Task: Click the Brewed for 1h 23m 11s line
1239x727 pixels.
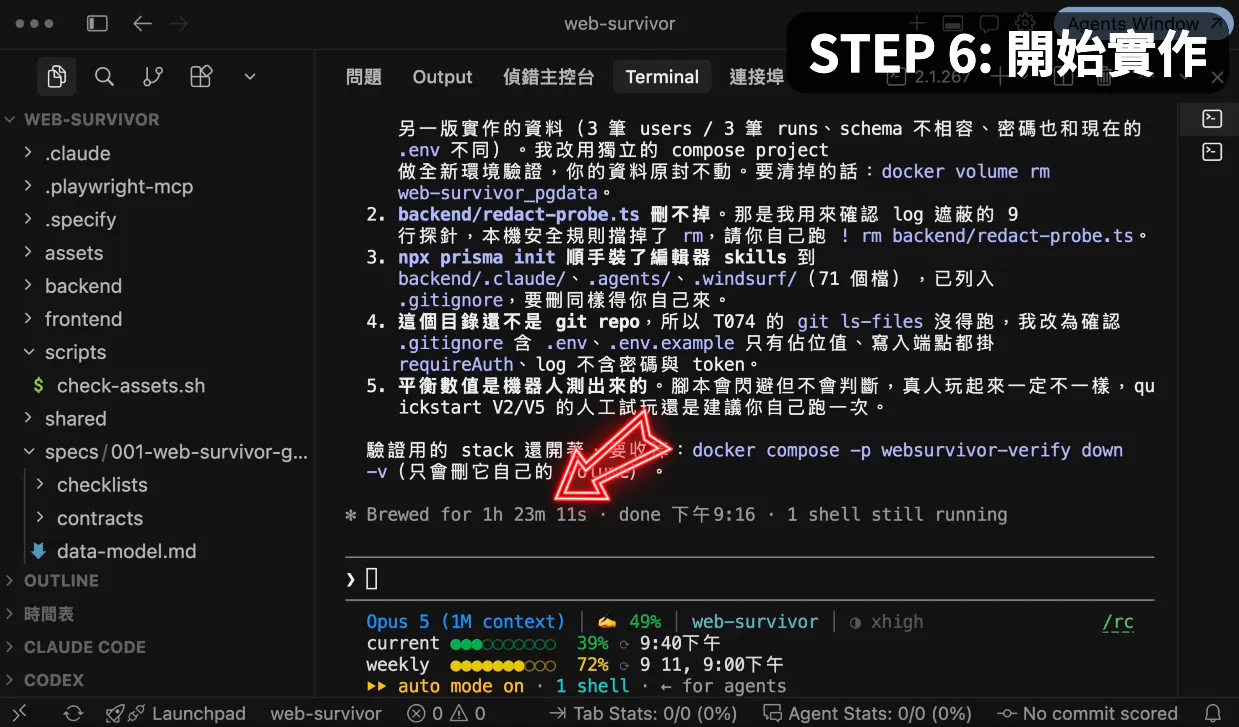Action: pos(676,515)
